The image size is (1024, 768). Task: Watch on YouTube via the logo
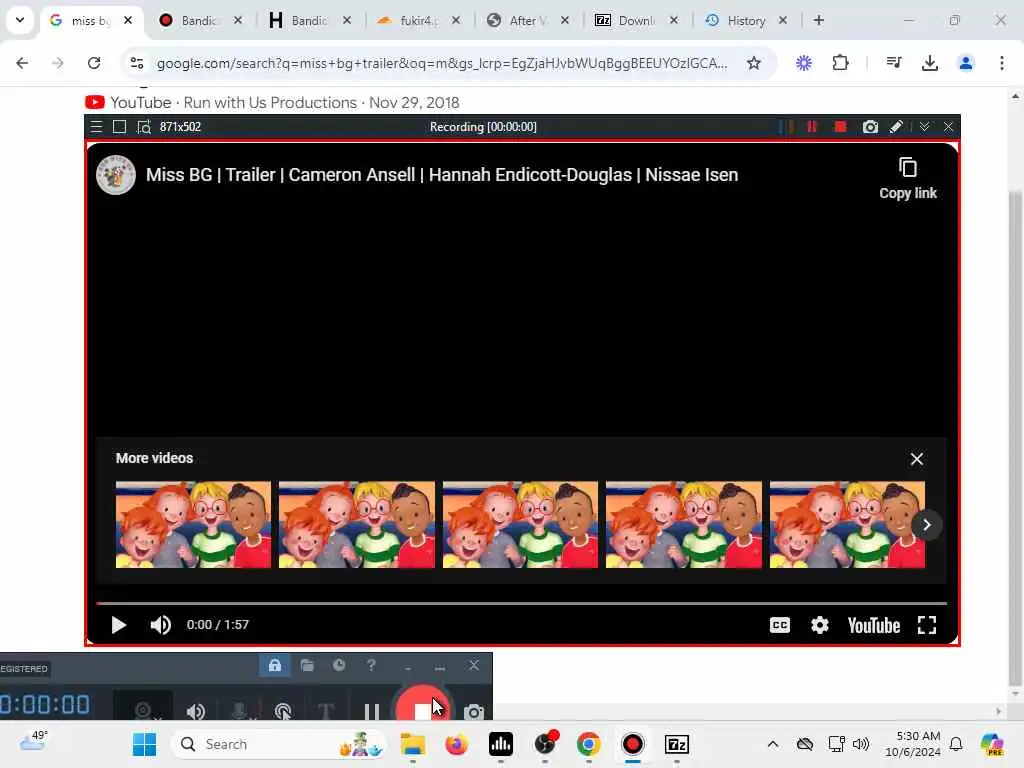(874, 626)
